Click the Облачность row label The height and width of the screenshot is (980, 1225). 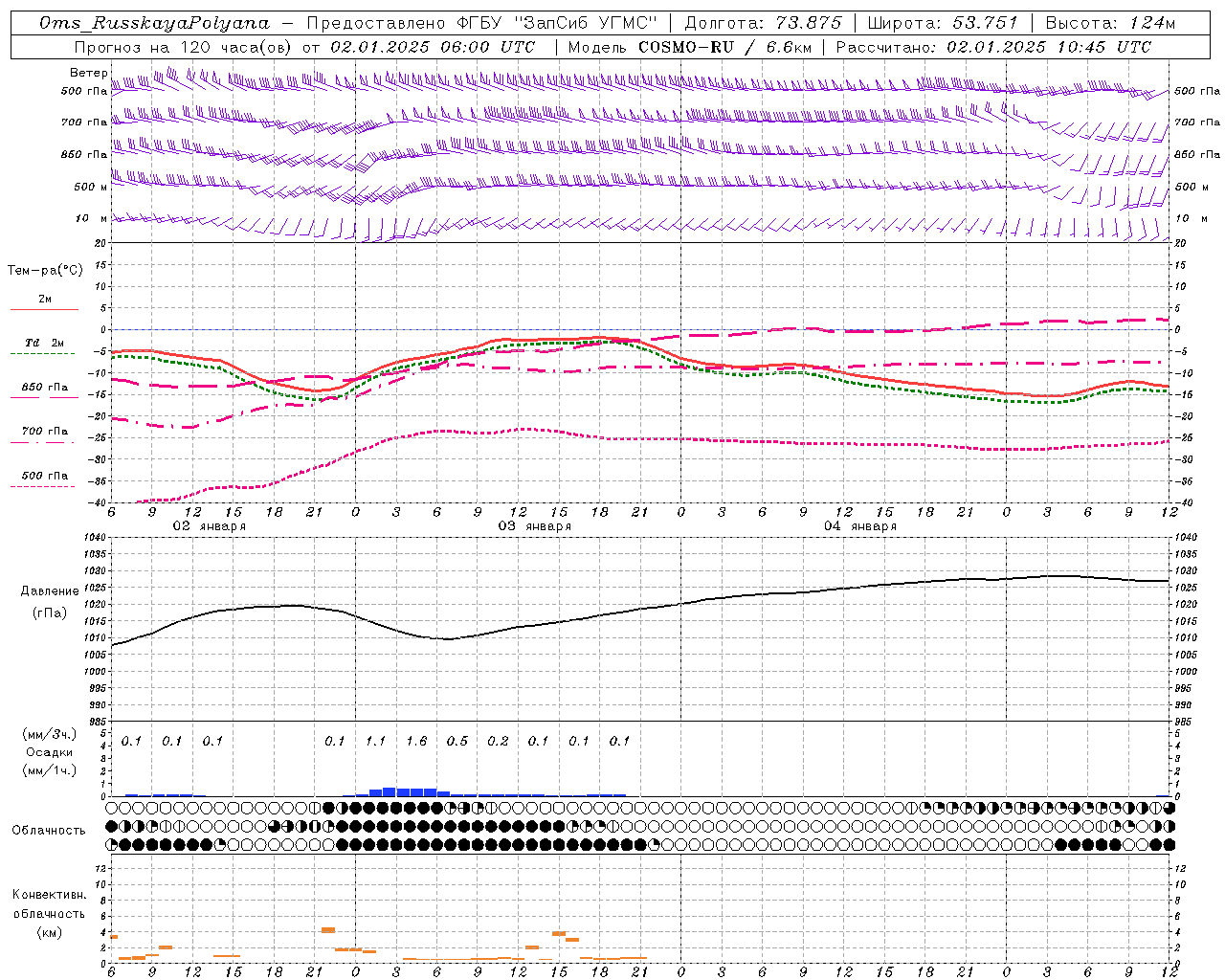click(49, 830)
